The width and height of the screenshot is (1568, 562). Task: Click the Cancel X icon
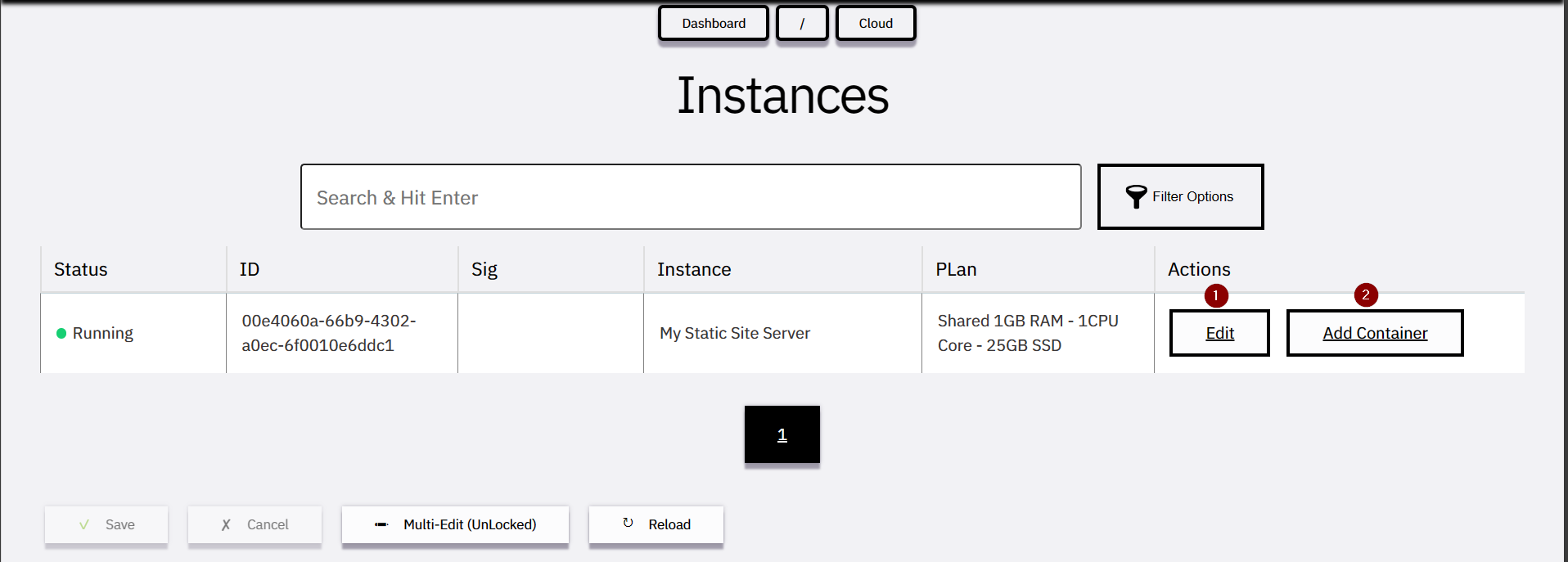point(226,525)
